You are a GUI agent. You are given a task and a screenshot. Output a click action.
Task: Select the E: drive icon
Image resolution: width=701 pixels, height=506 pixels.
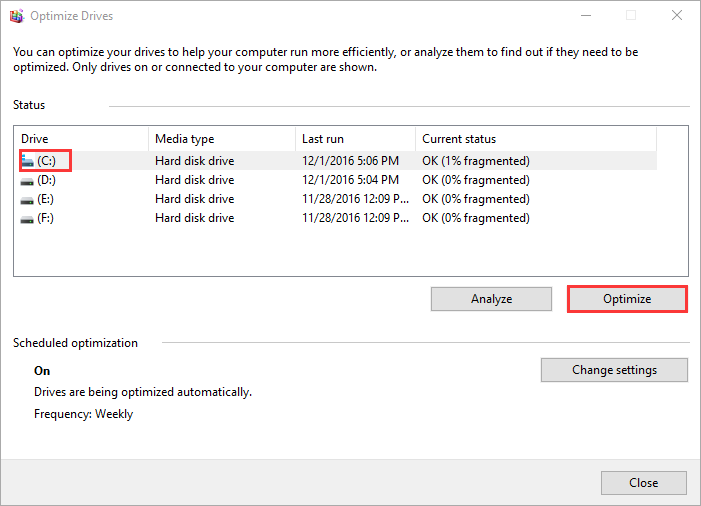pyautogui.click(x=27, y=200)
